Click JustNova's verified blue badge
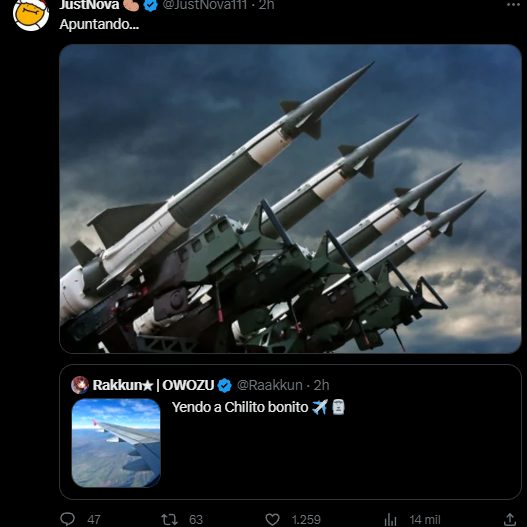Screen dimensions: 527x527 tap(151, 5)
